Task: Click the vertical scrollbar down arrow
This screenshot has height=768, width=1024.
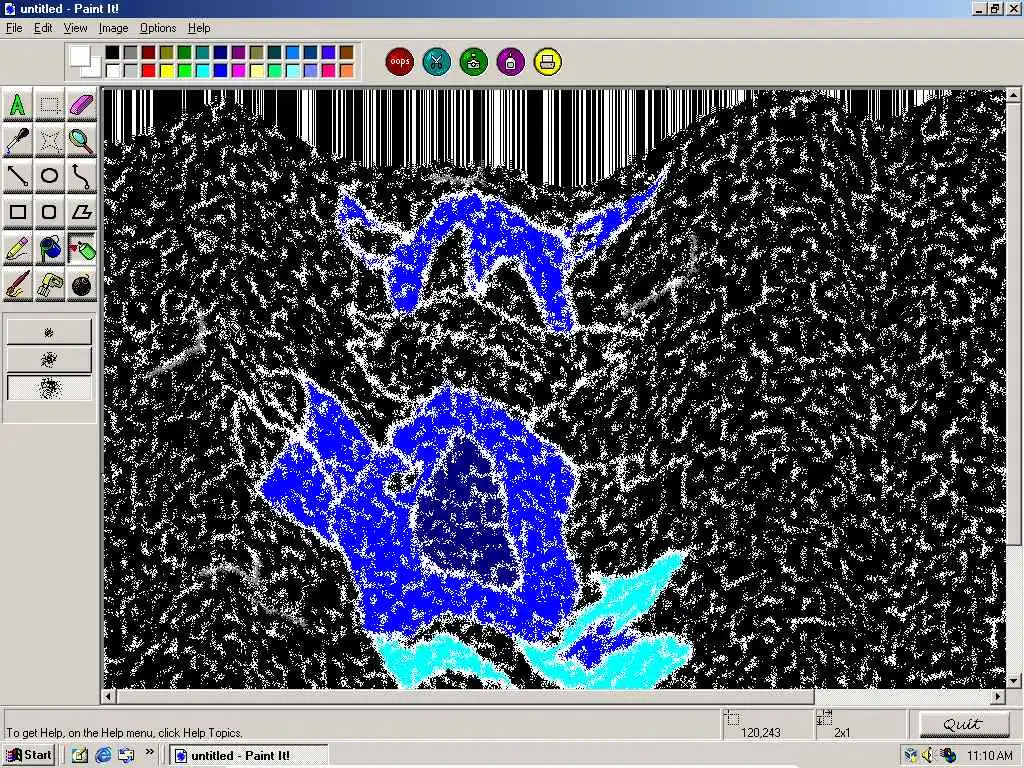Action: pos(1013,681)
